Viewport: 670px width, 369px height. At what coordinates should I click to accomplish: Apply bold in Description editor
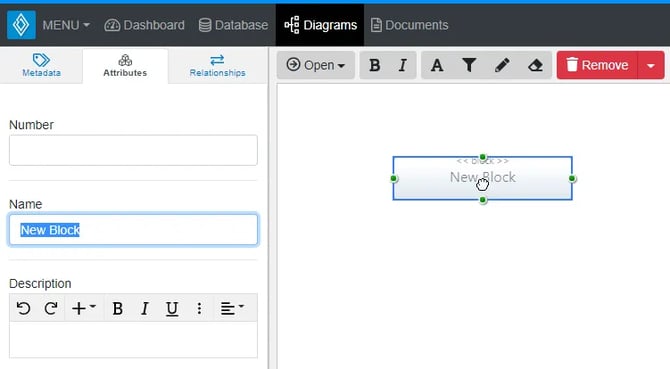tap(118, 308)
